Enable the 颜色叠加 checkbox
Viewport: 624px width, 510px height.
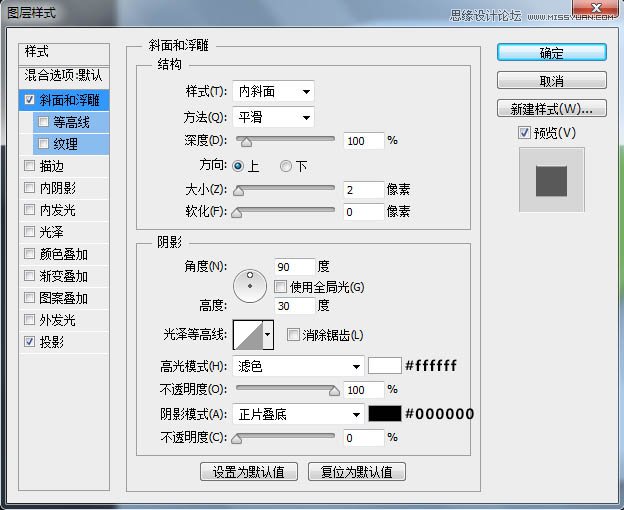[29, 253]
